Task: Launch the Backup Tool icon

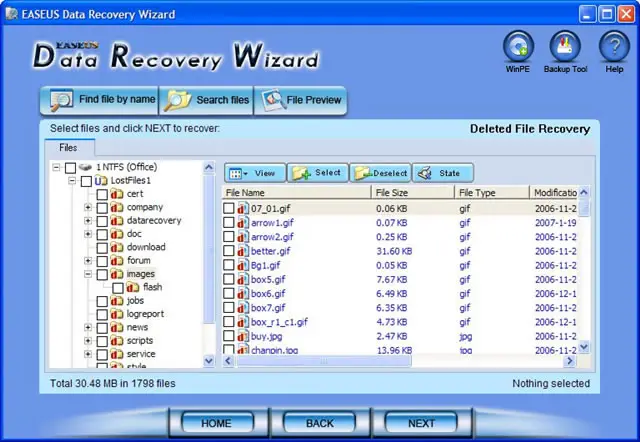Action: (x=565, y=47)
